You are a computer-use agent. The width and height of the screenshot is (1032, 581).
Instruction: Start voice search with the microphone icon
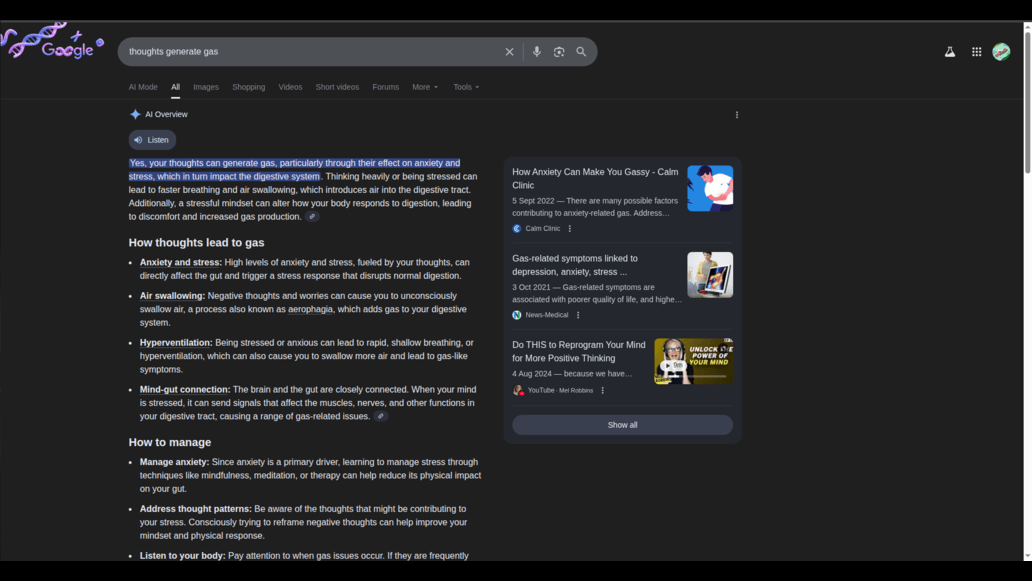click(536, 52)
